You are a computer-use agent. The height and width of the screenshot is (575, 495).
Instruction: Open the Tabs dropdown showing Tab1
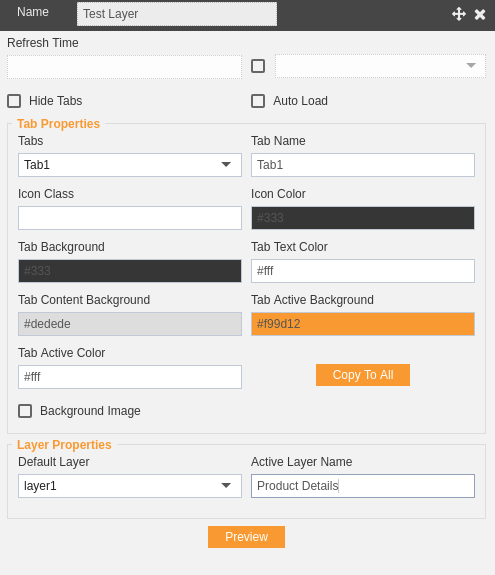click(x=130, y=165)
